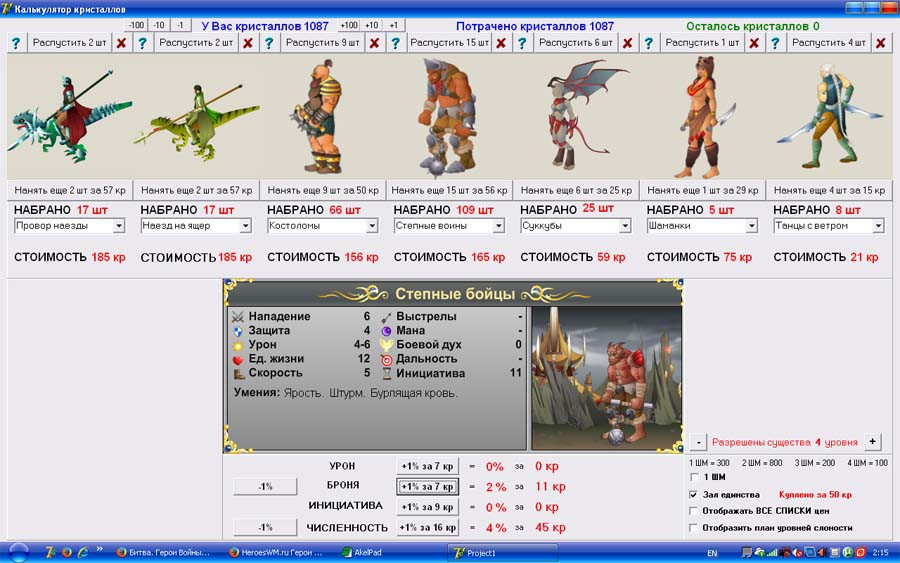Click EN language indicator in taskbar
The width and height of the screenshot is (900, 563).
[x=712, y=553]
